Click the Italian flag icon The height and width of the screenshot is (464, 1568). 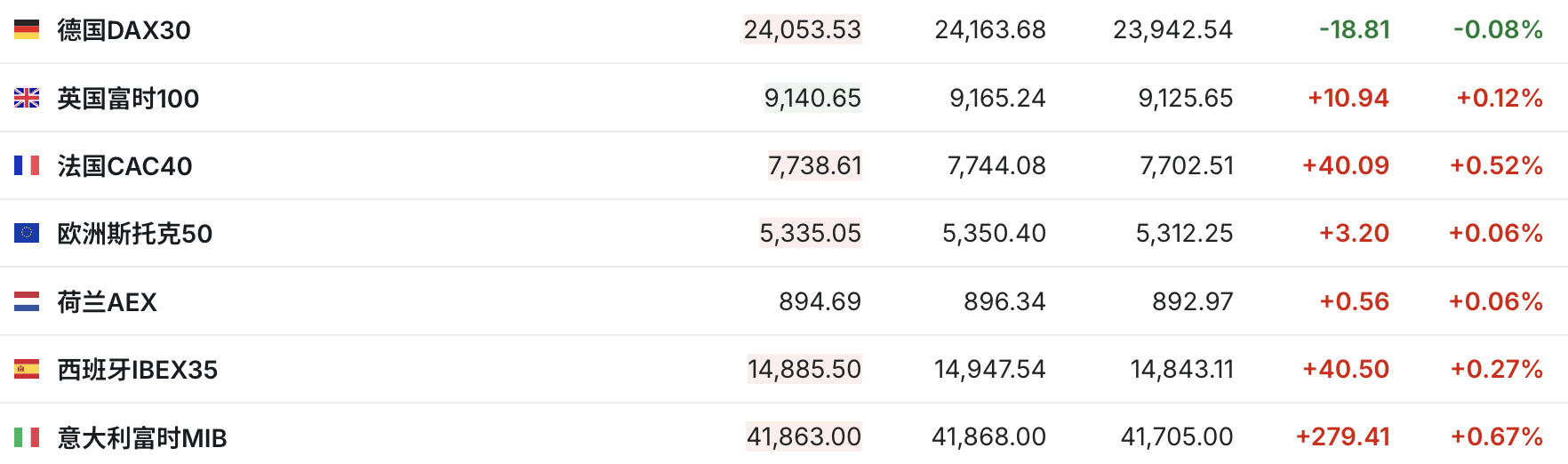pyautogui.click(x=27, y=437)
